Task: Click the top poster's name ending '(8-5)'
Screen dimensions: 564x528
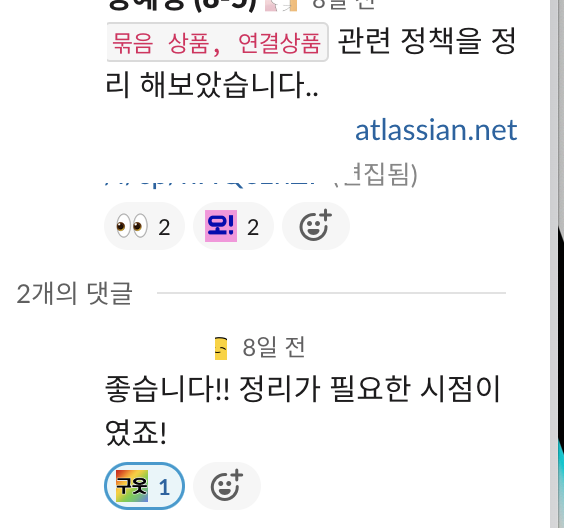Action: click(x=182, y=5)
